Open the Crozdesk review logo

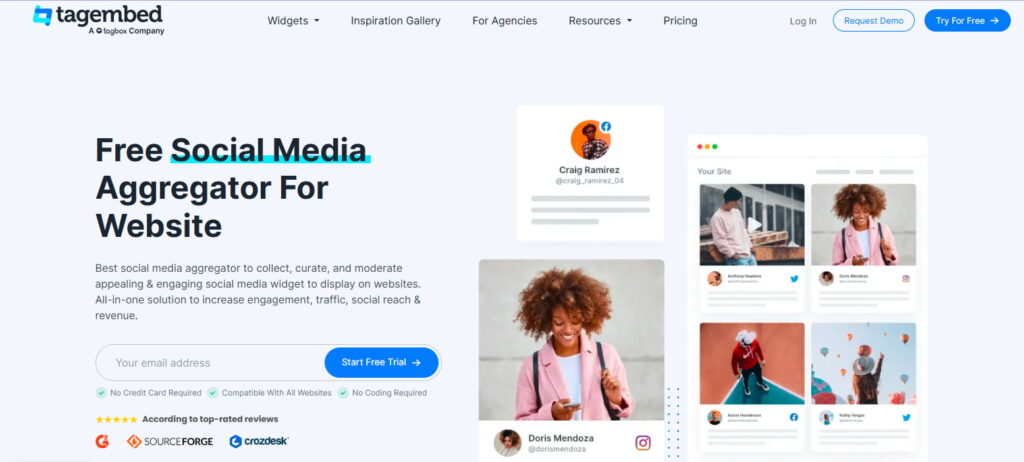(x=259, y=442)
